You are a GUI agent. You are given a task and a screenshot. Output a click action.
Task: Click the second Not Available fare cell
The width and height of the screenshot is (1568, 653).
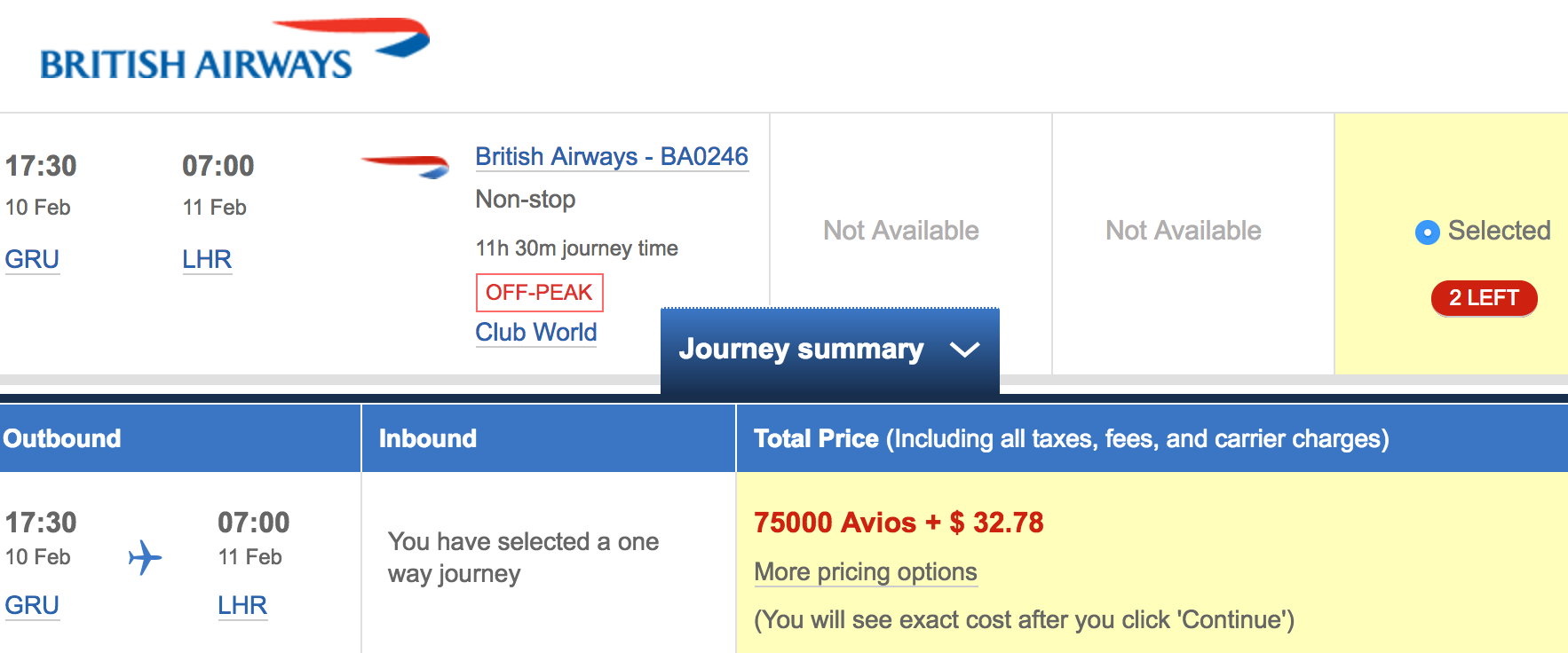click(1184, 231)
